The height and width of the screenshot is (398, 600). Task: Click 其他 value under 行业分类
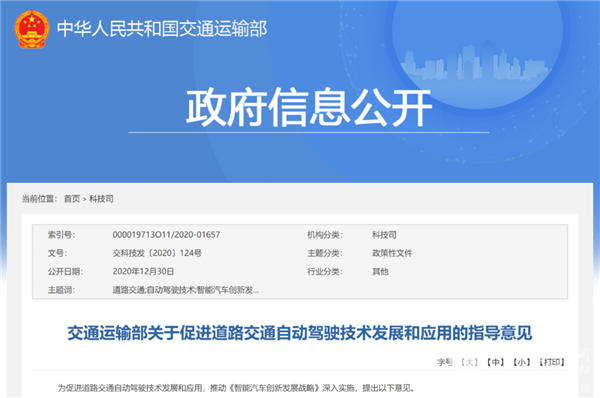point(380,271)
